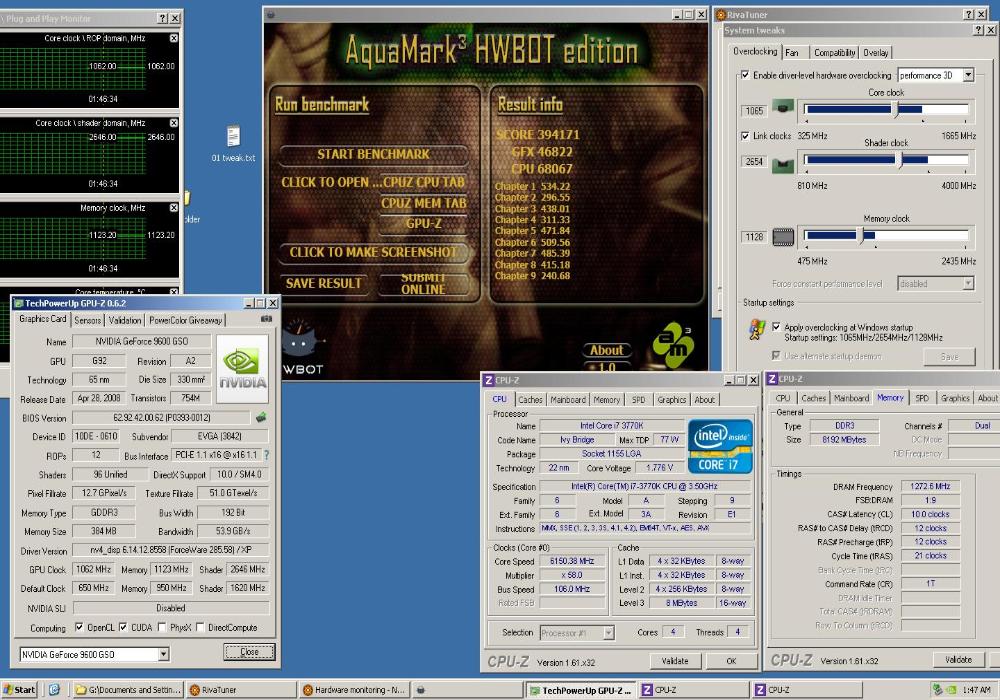Click the system tray hardware icon

click(x=937, y=690)
